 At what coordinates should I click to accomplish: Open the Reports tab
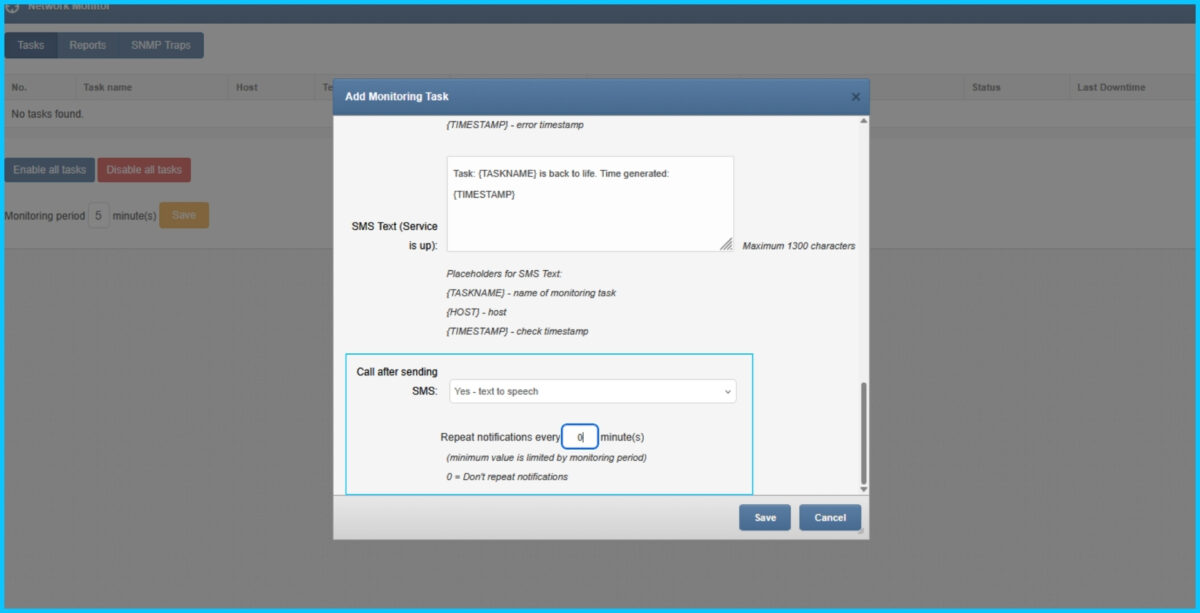(88, 45)
